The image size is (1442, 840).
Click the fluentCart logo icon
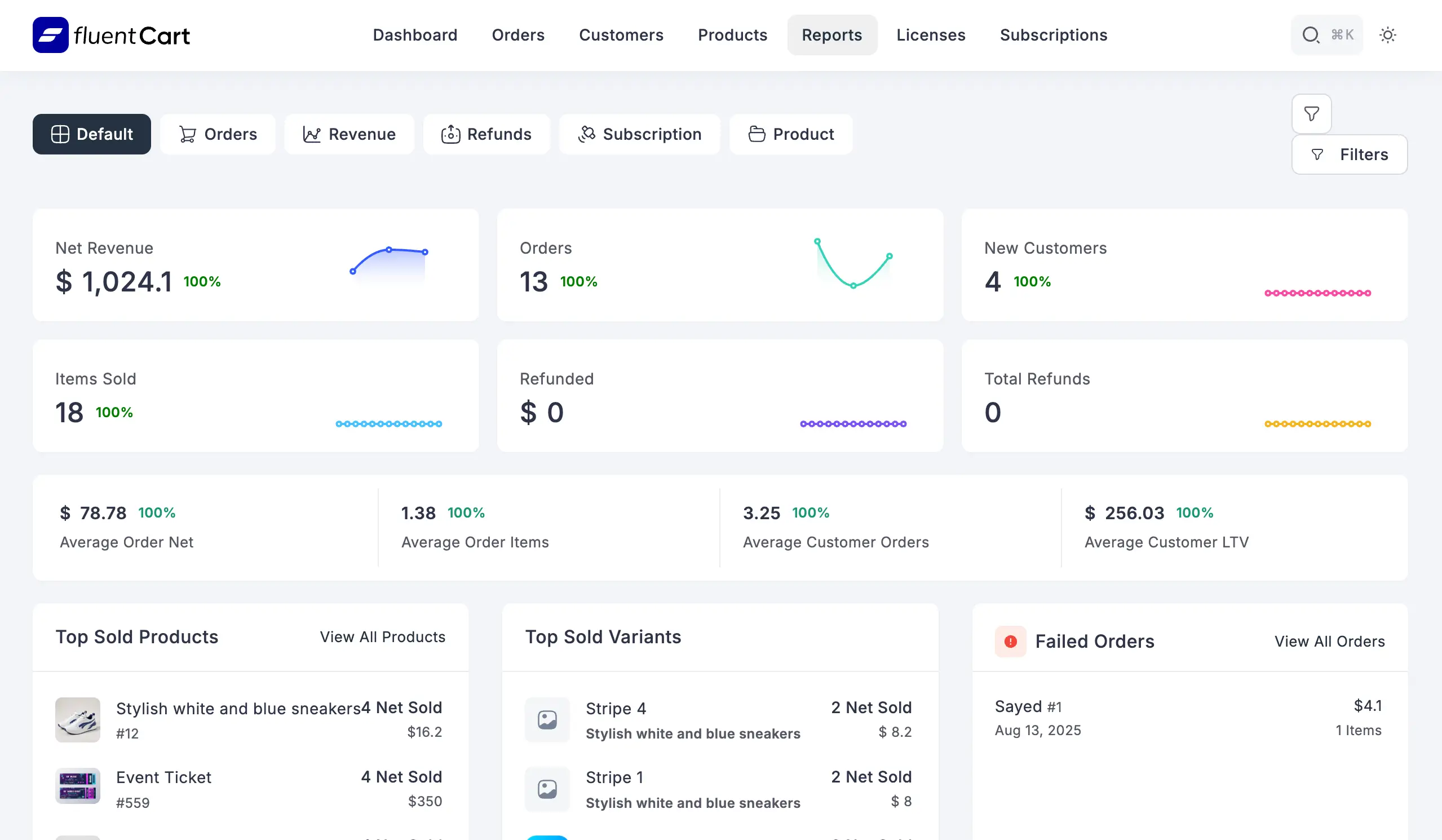pos(50,35)
